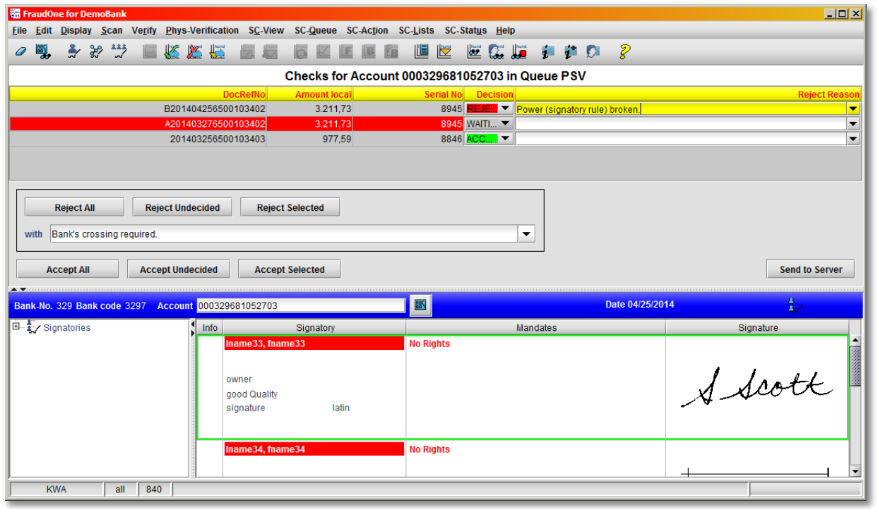This screenshot has height=513, width=879.
Task: Open the SC-Queue menu
Action: pyautogui.click(x=315, y=31)
